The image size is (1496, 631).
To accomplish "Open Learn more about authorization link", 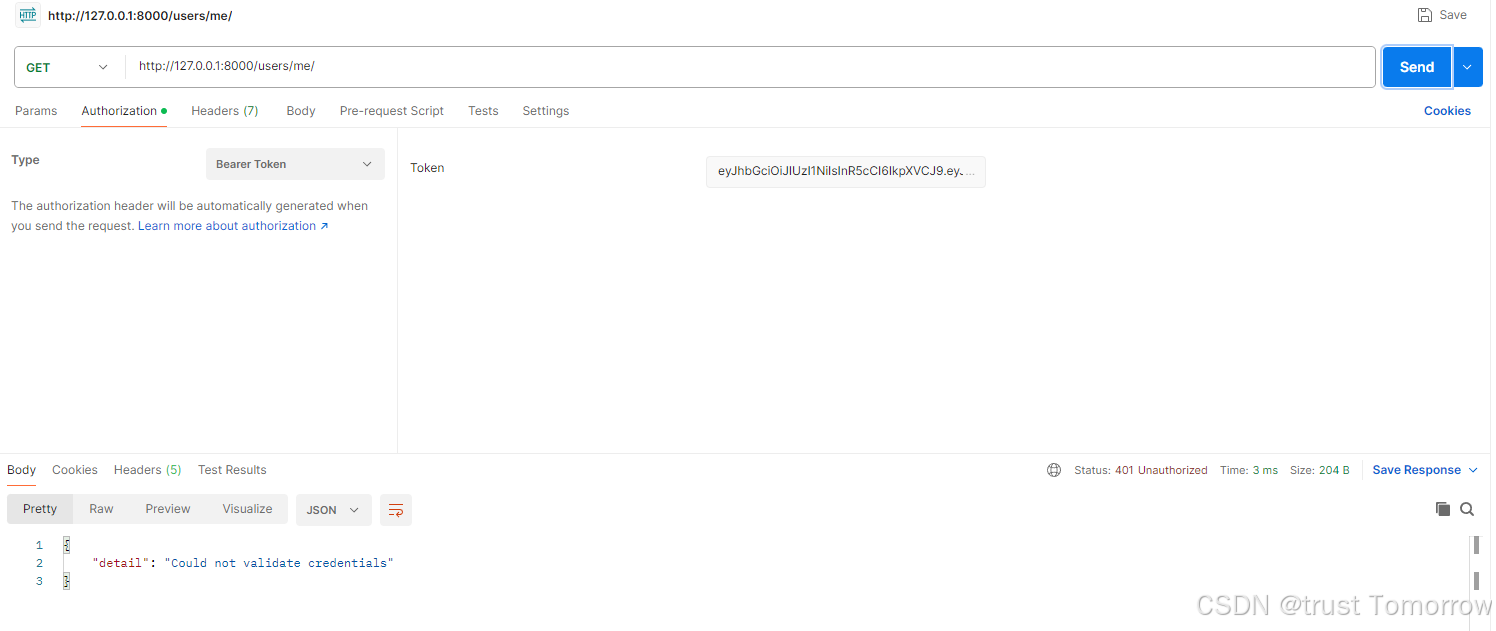I will click(x=233, y=226).
